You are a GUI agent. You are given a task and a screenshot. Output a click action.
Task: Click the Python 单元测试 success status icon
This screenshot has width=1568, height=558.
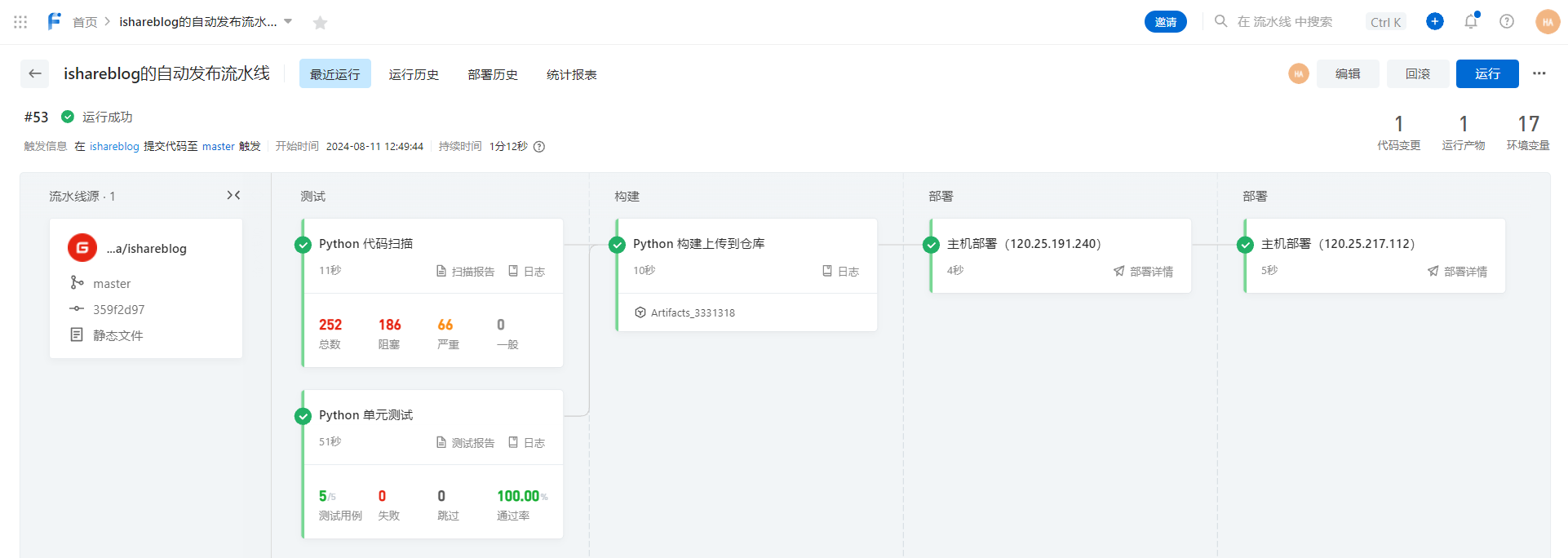click(x=303, y=416)
